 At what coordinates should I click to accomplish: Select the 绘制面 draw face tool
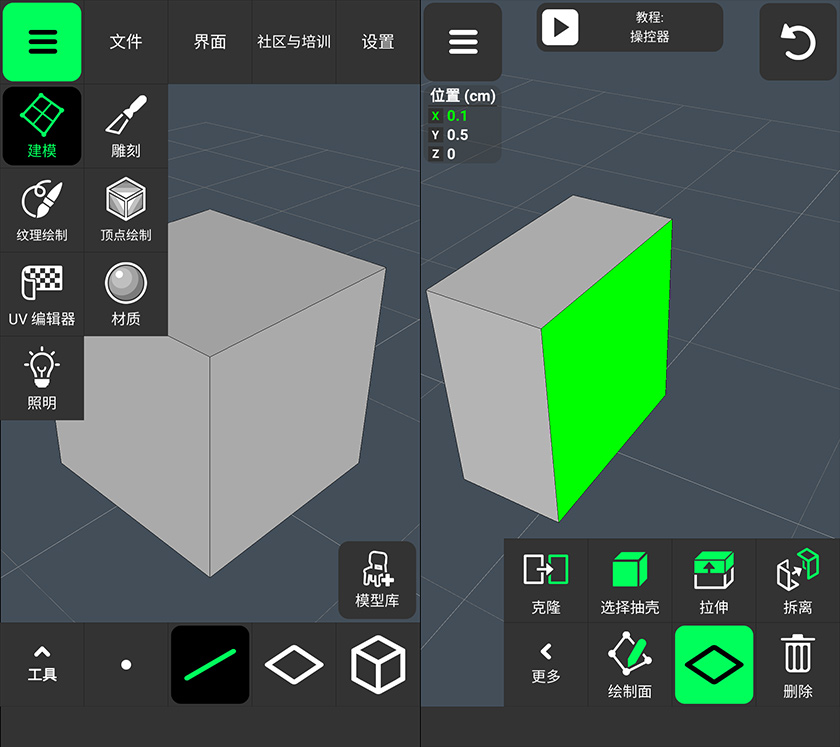tap(630, 664)
